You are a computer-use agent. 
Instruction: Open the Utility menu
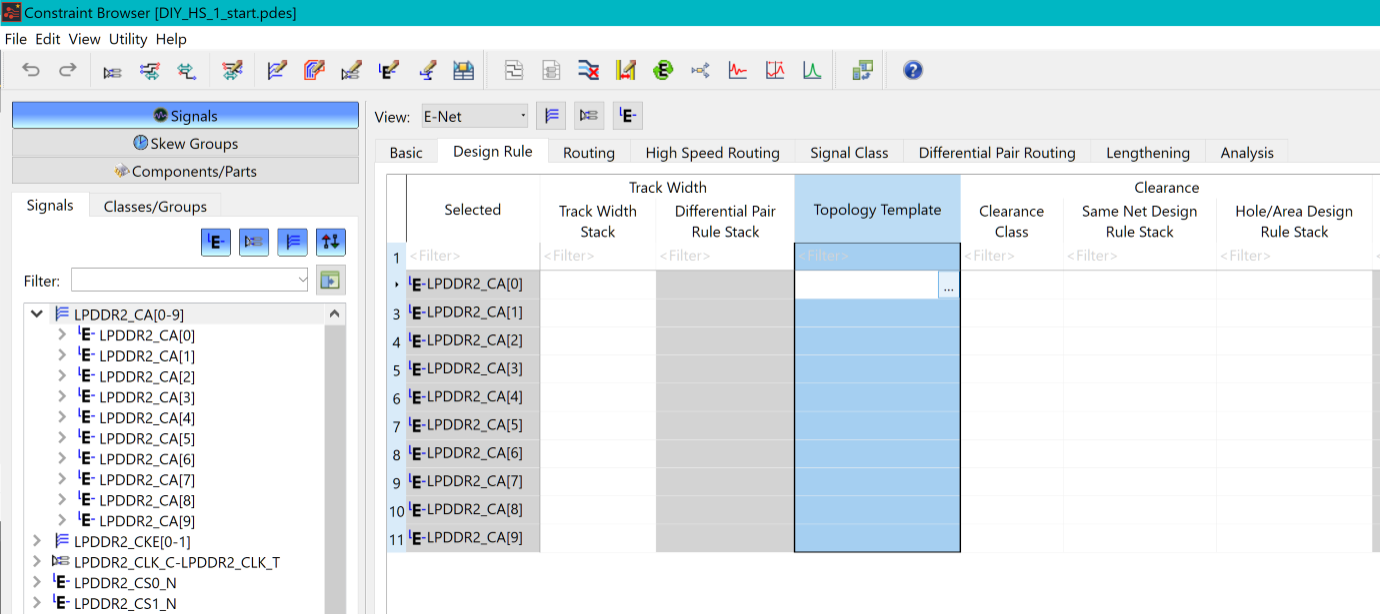128,39
